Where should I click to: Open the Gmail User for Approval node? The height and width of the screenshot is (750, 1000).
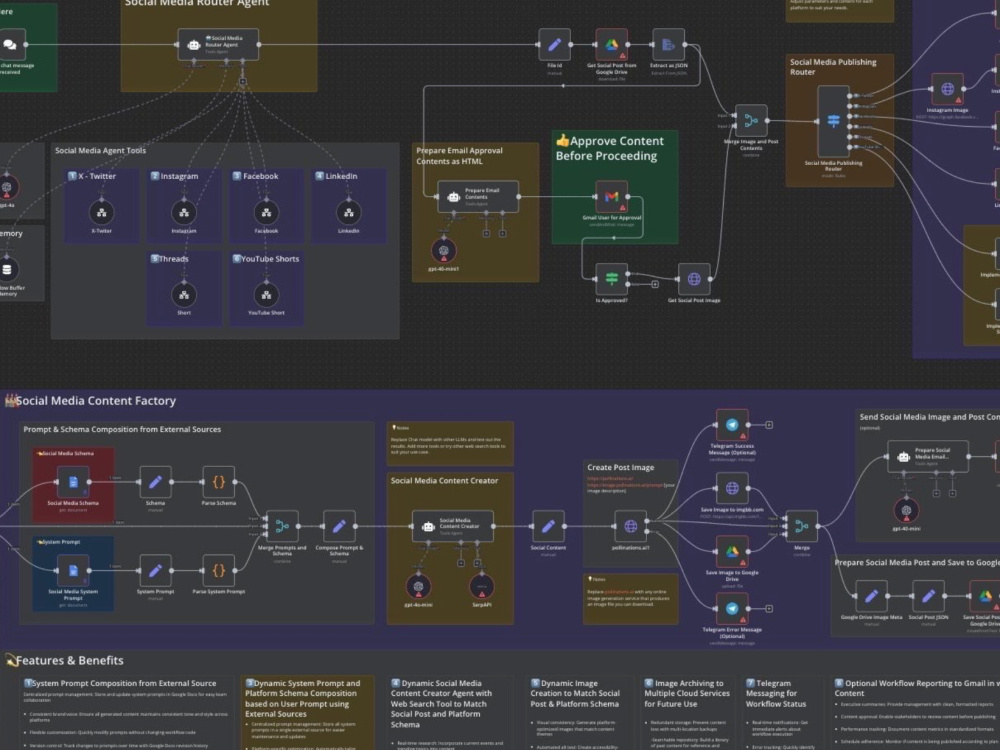[612, 196]
